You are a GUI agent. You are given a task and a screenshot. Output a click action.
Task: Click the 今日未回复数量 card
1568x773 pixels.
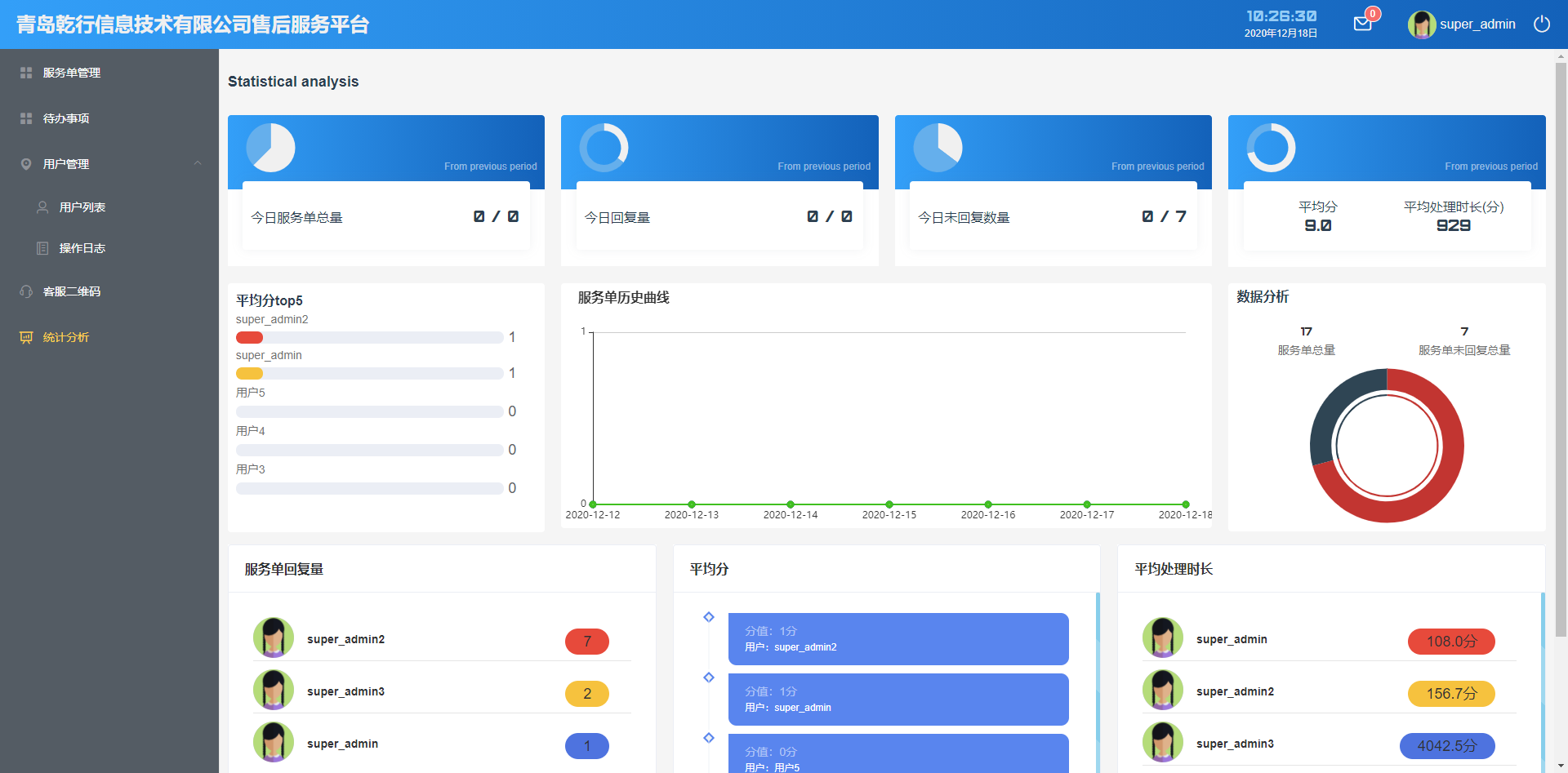1053,216
